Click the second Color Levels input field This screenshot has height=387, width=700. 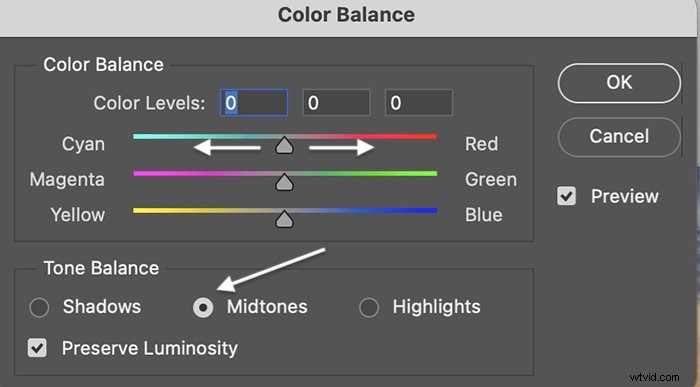pyautogui.click(x=336, y=103)
